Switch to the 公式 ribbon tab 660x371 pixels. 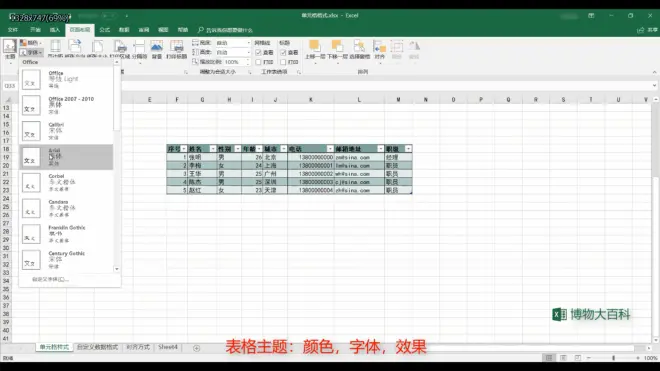(x=104, y=30)
